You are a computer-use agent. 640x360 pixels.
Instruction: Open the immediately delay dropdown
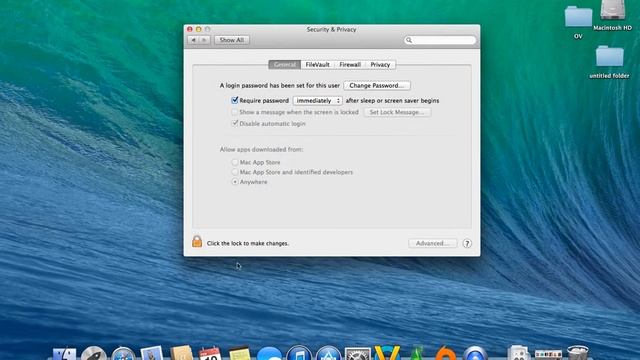(x=318, y=100)
